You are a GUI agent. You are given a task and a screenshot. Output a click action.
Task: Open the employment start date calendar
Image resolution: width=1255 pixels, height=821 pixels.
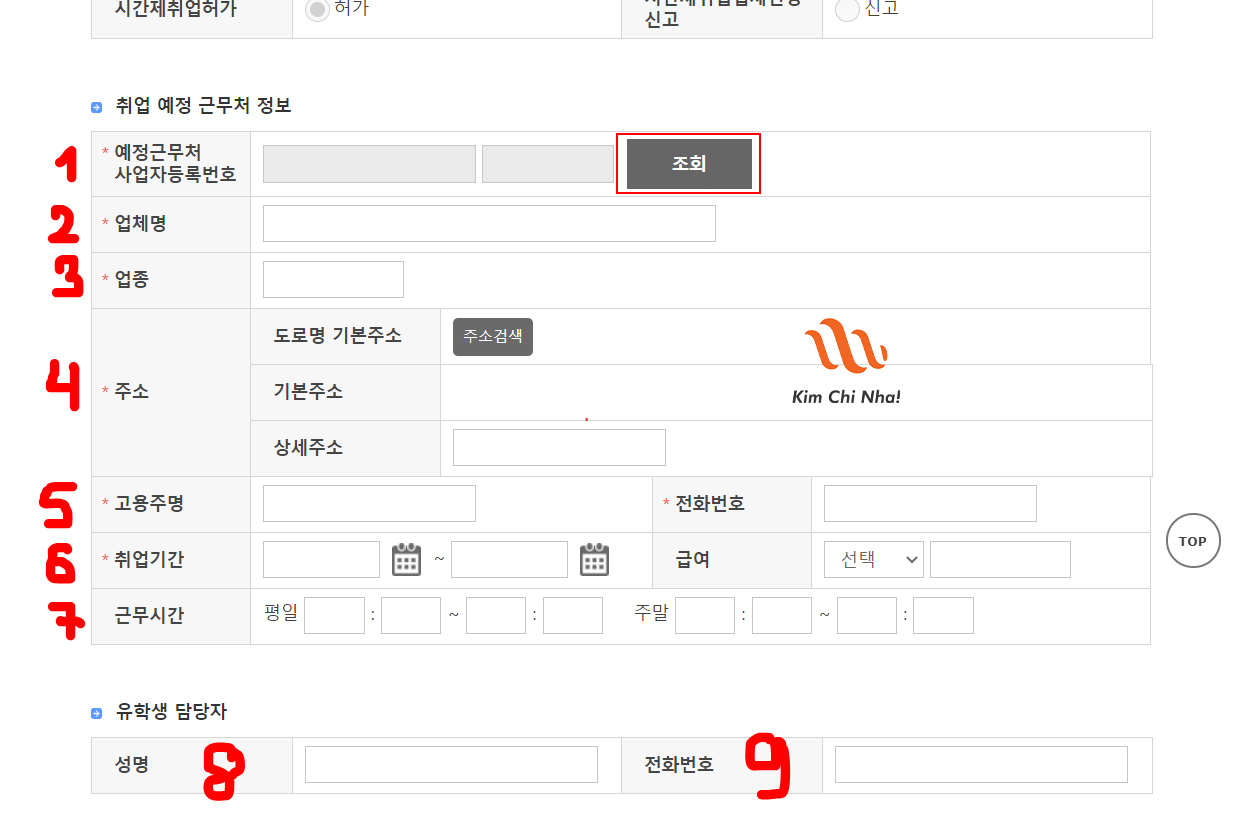click(x=406, y=559)
